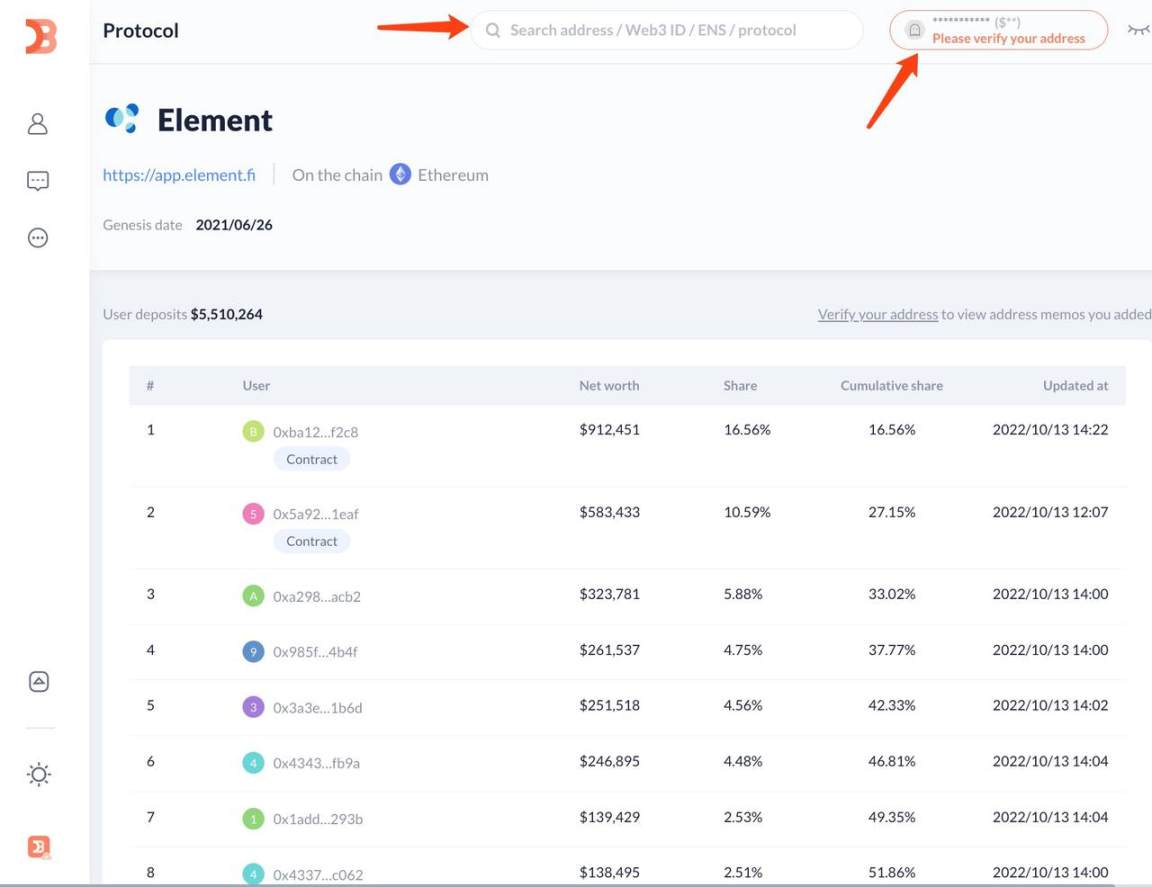Click avatar of 0x4343...fb9a

point(253,763)
